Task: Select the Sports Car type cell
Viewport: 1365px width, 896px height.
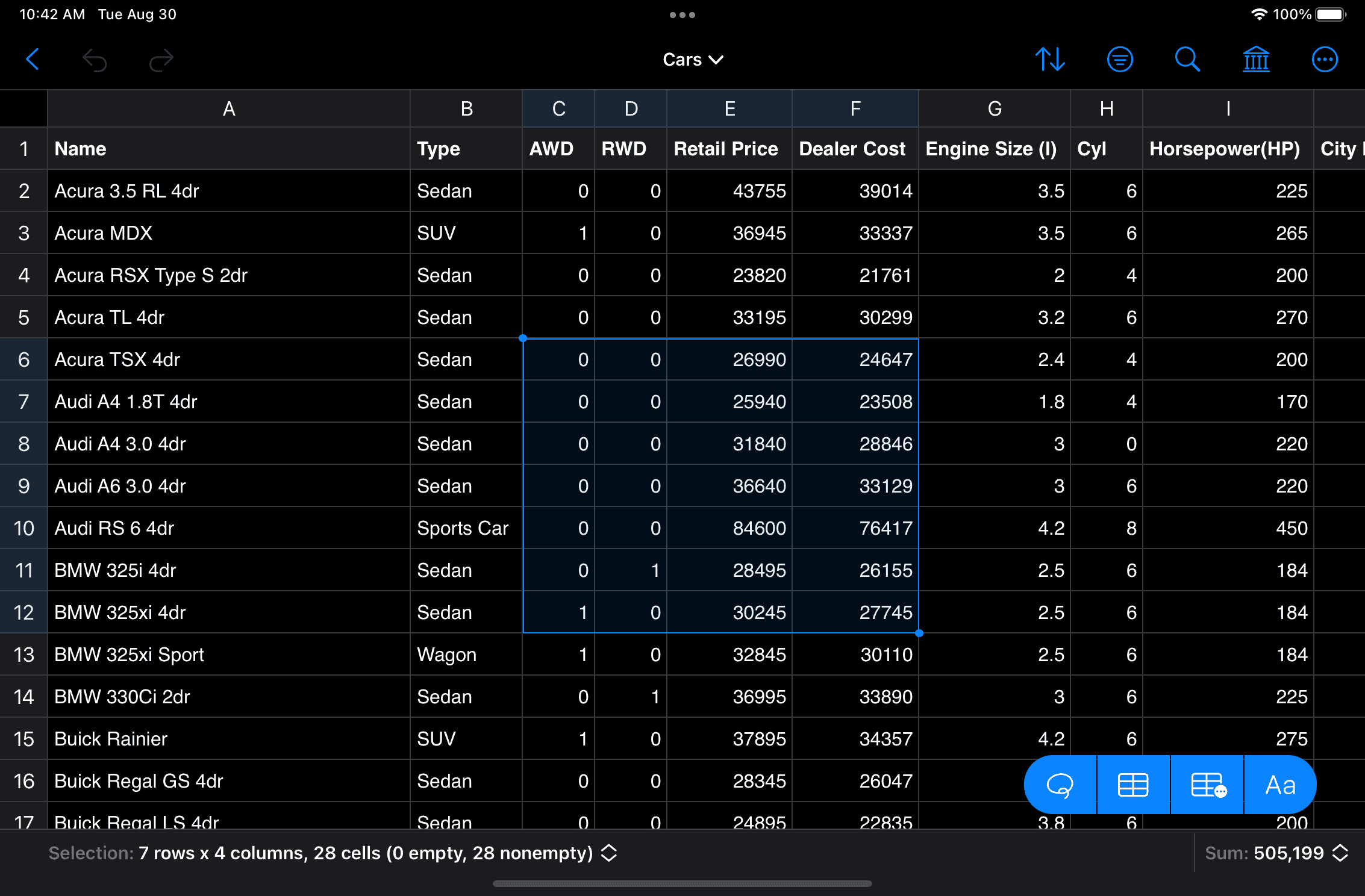Action: point(466,528)
